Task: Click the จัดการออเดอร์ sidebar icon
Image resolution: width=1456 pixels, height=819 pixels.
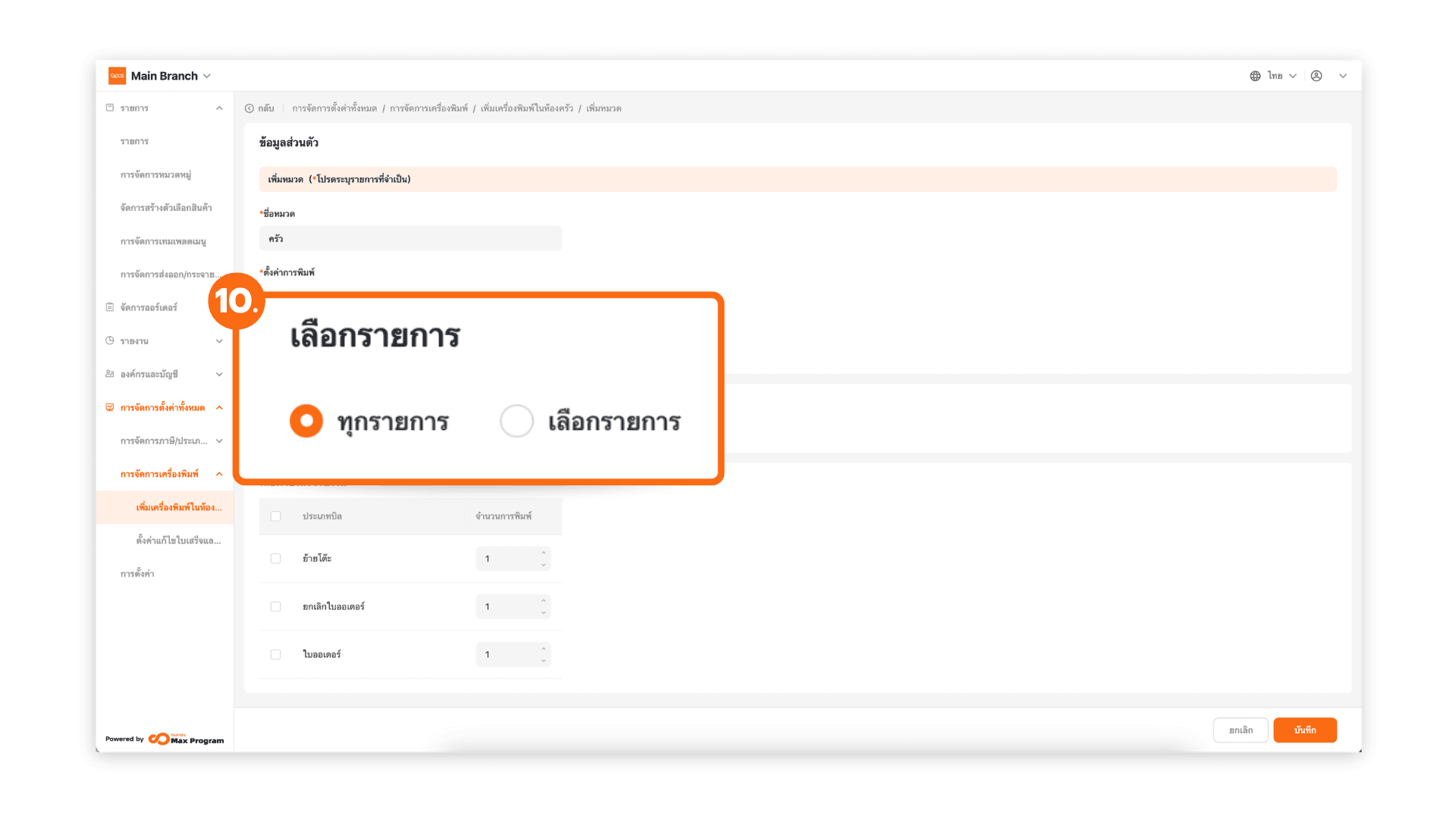Action: tap(110, 307)
